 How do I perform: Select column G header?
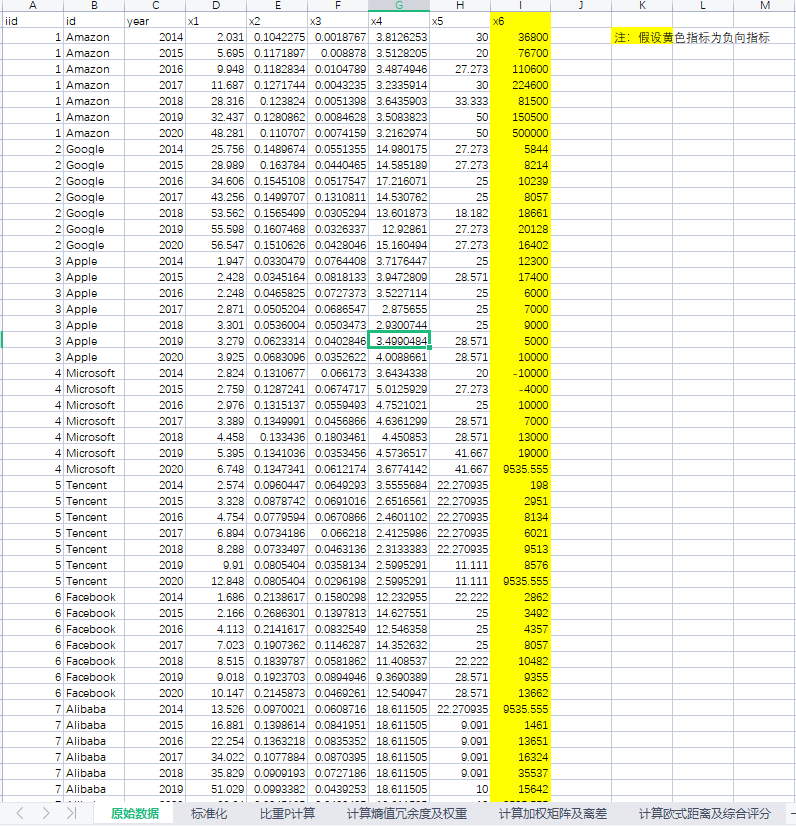tap(399, 5)
